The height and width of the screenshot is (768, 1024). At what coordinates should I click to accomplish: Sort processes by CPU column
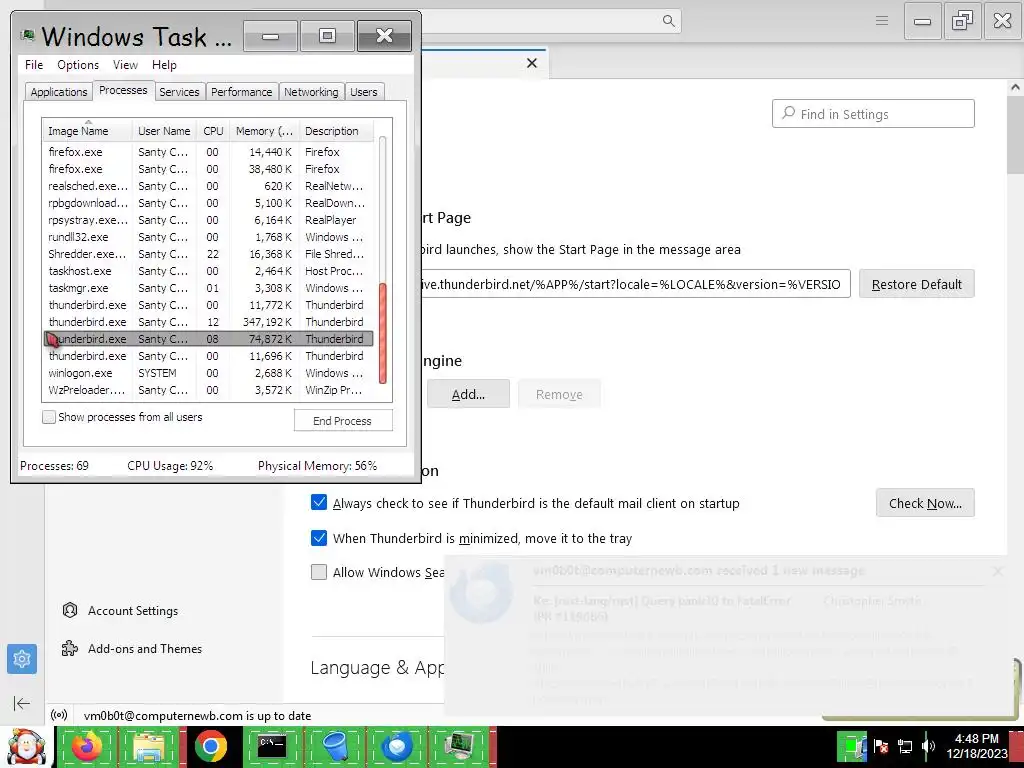click(x=213, y=131)
